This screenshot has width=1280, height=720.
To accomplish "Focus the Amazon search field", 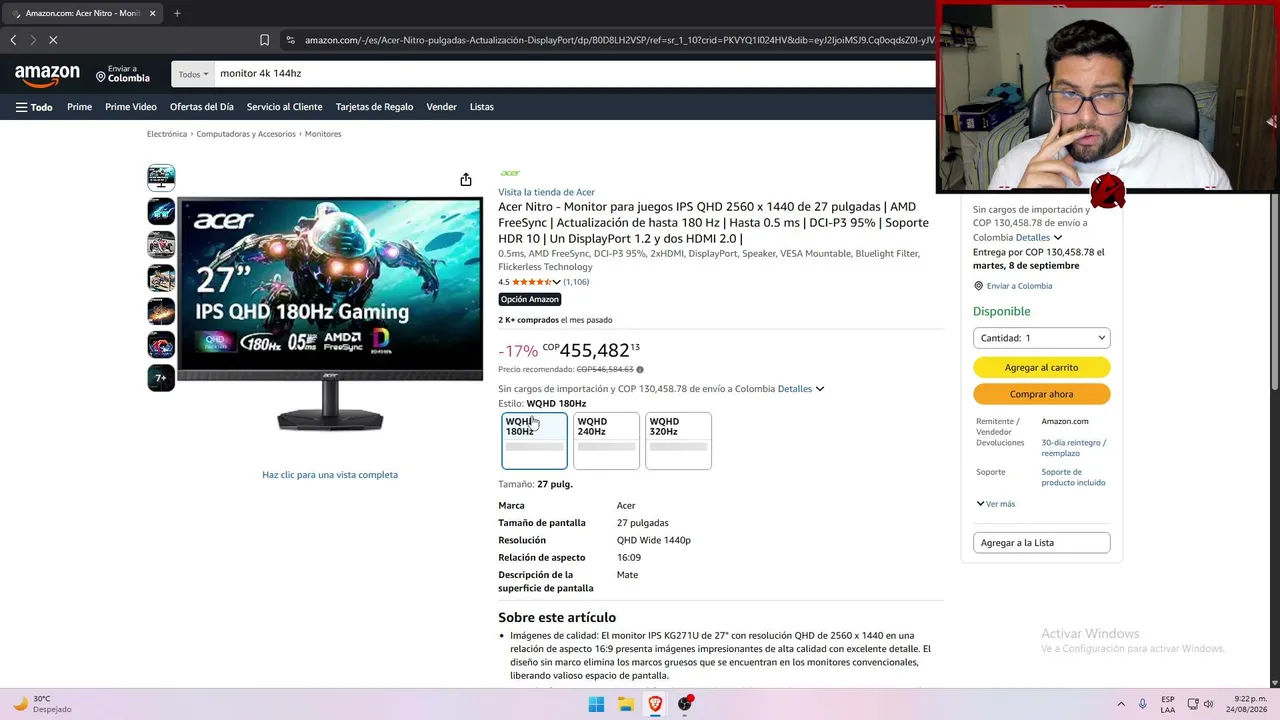I will [x=574, y=74].
